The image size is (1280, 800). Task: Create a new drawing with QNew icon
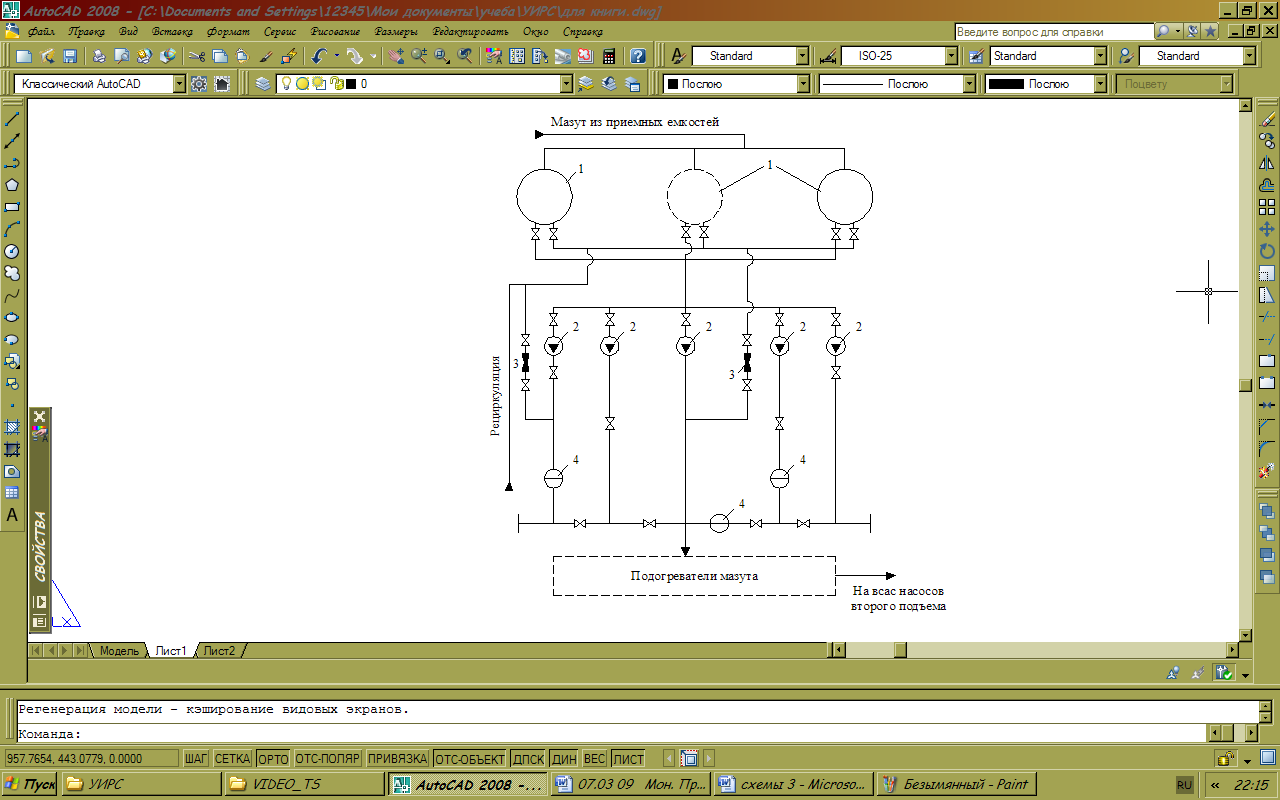pyautogui.click(x=24, y=56)
